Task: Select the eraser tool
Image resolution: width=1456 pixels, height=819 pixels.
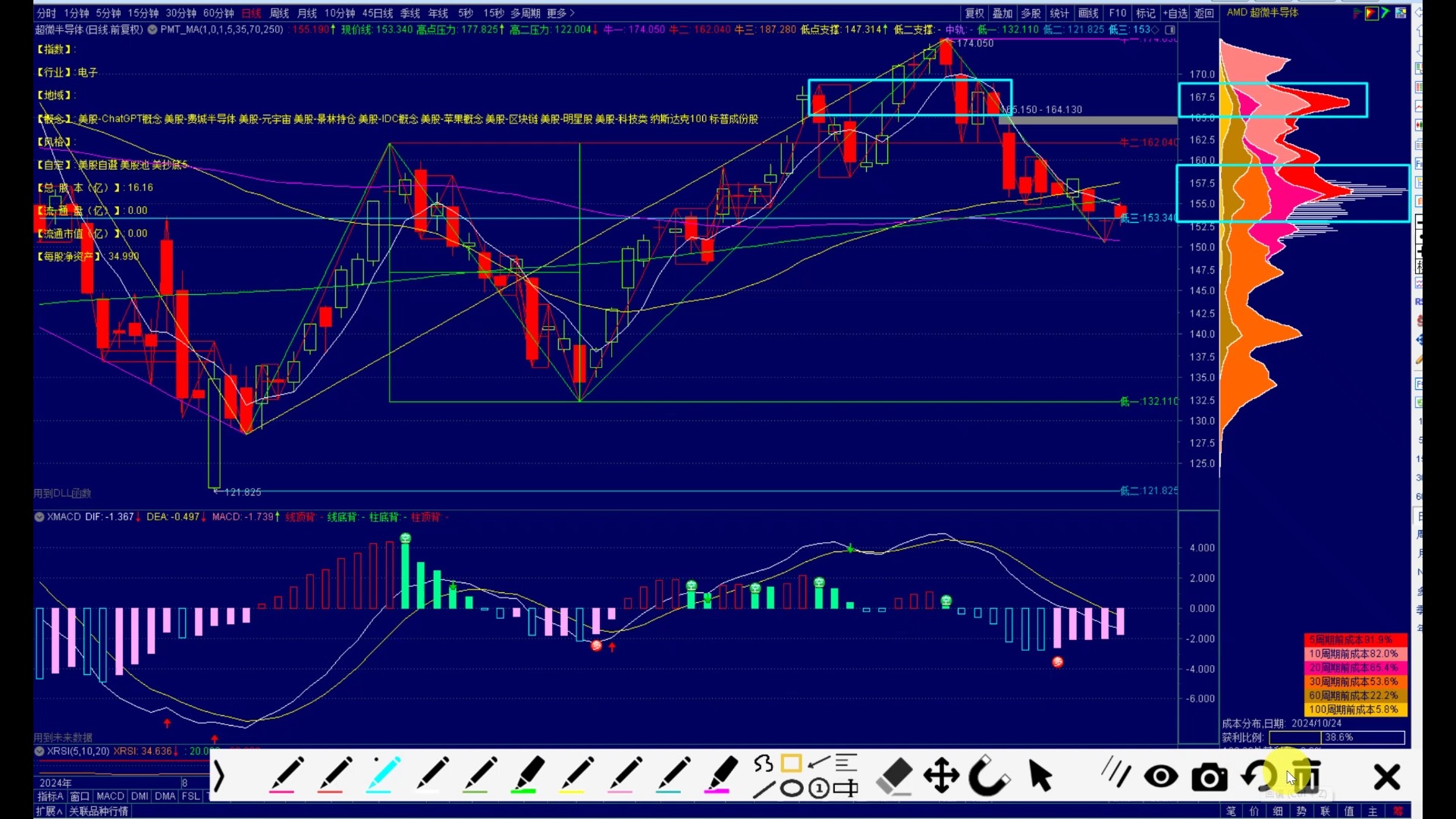Action: pos(894,777)
